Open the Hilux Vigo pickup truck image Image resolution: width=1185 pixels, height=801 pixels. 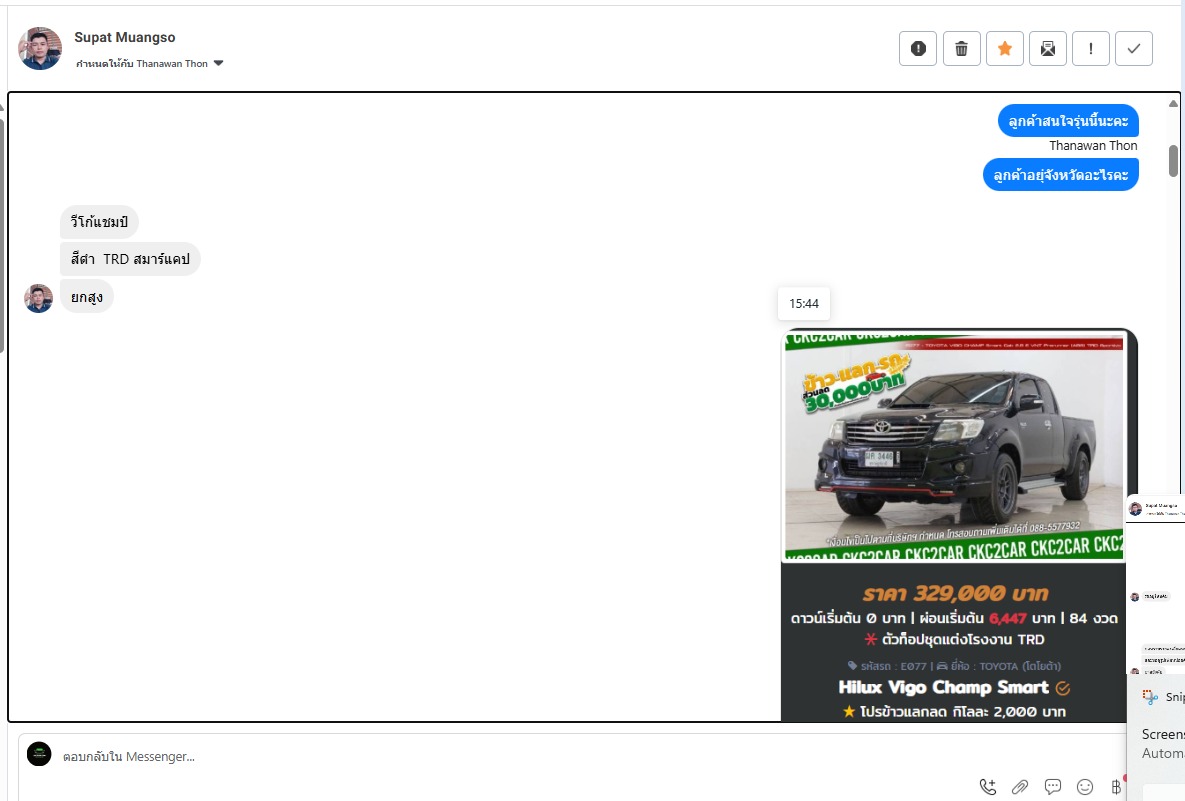click(x=955, y=446)
